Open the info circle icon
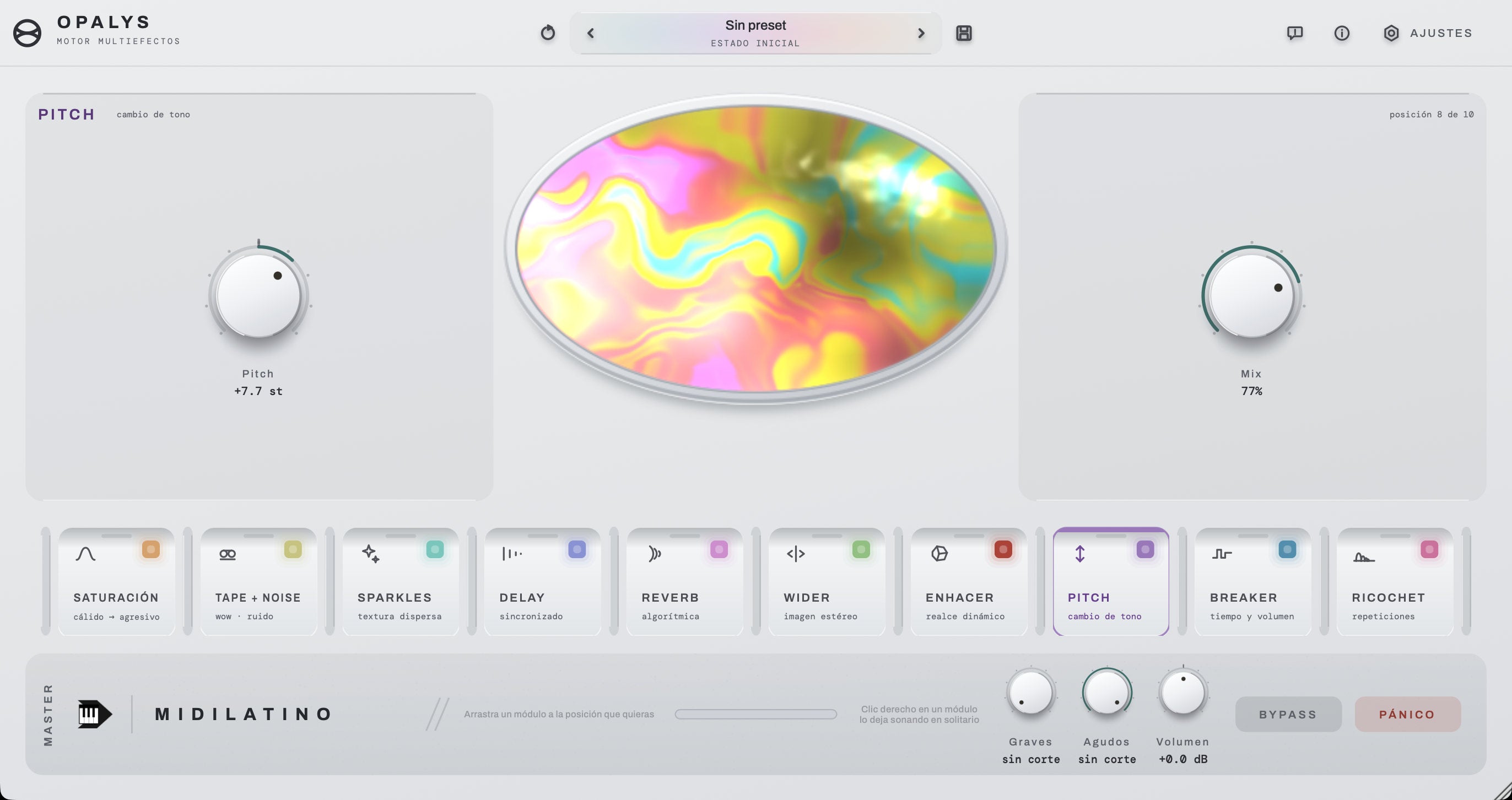This screenshot has width=1512, height=800. tap(1342, 33)
